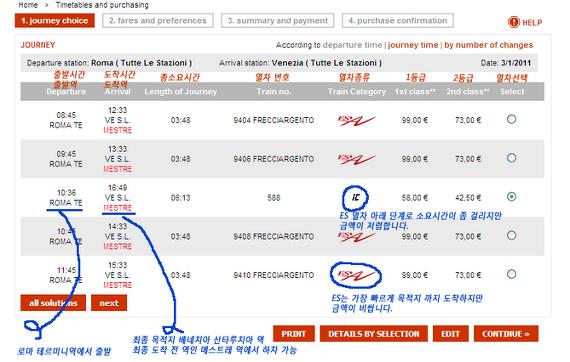570x362 pixels.
Task: Click the Arrival column header
Action: pyautogui.click(x=117, y=92)
